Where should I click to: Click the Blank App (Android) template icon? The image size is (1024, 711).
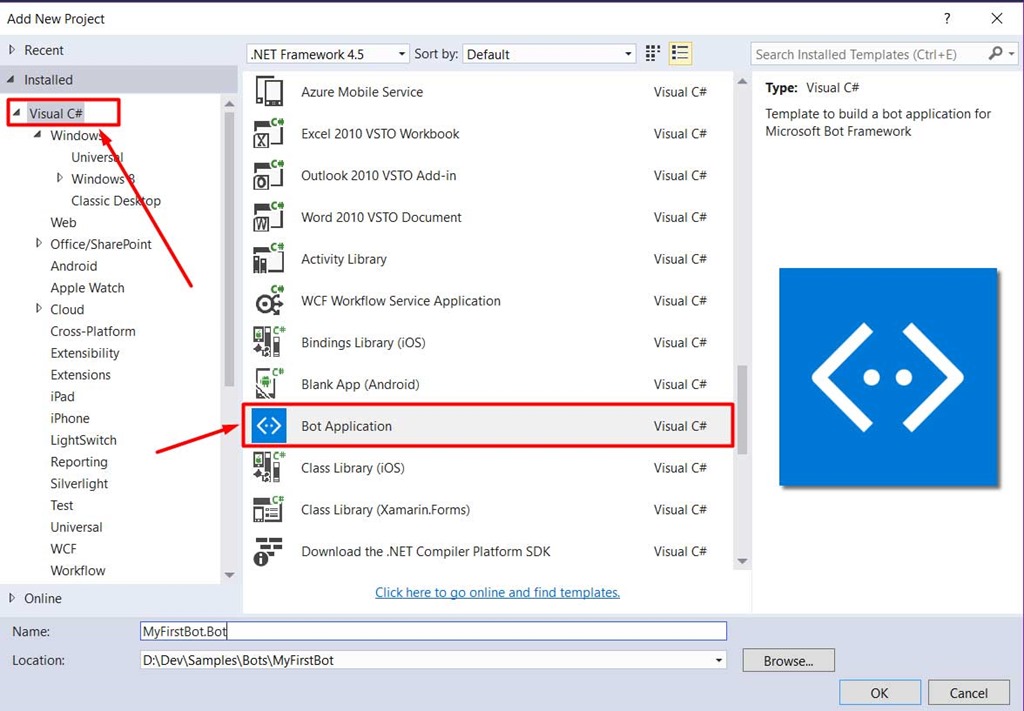pos(267,384)
